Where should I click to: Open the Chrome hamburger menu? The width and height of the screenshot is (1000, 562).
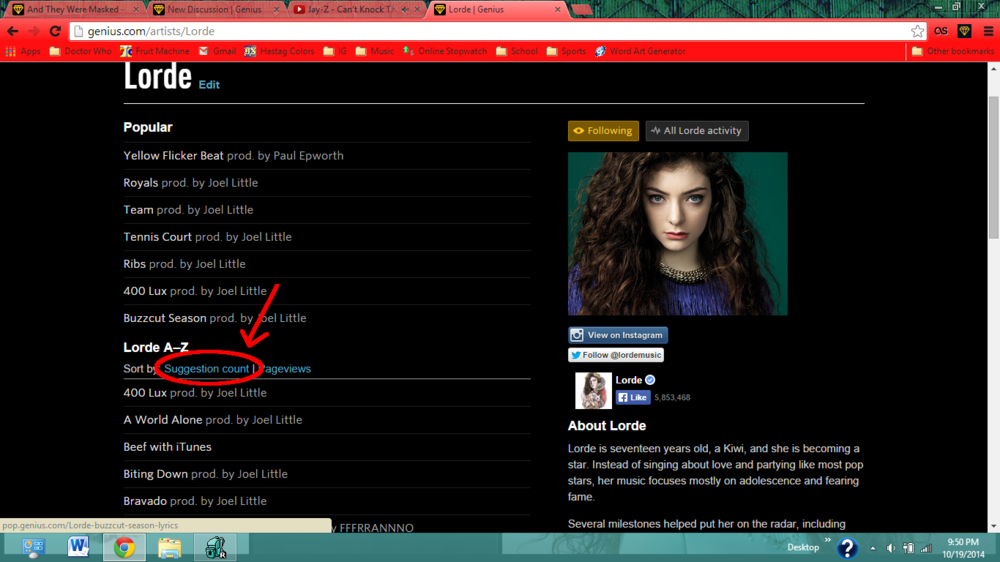coord(988,31)
